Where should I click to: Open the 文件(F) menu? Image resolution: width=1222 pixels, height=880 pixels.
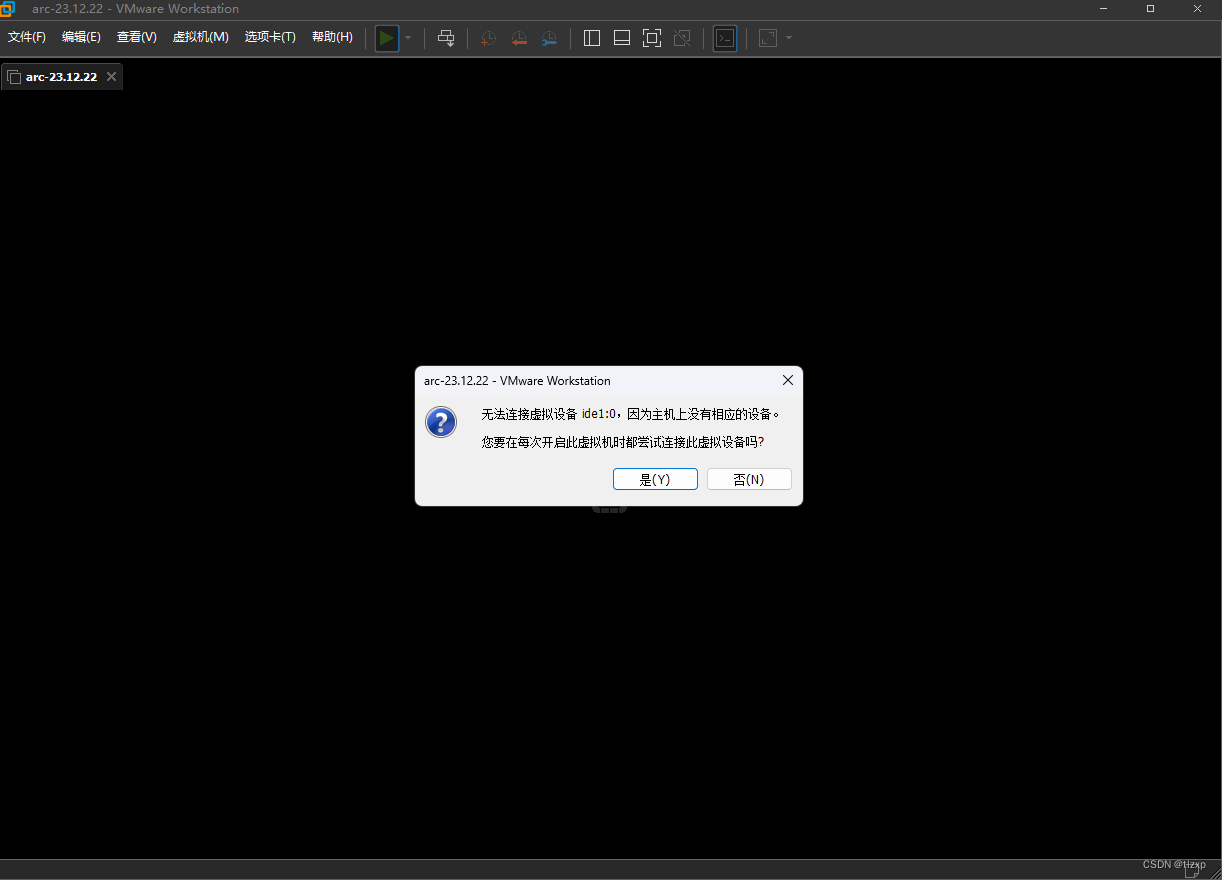(x=27, y=37)
